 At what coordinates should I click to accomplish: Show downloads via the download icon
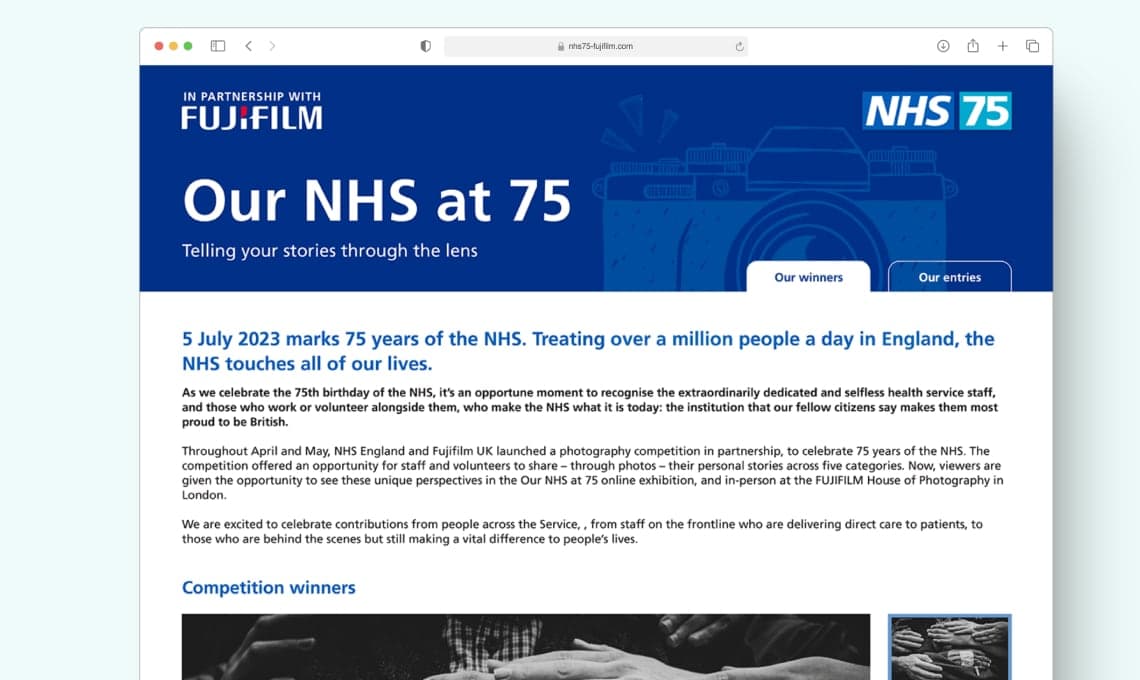click(943, 46)
